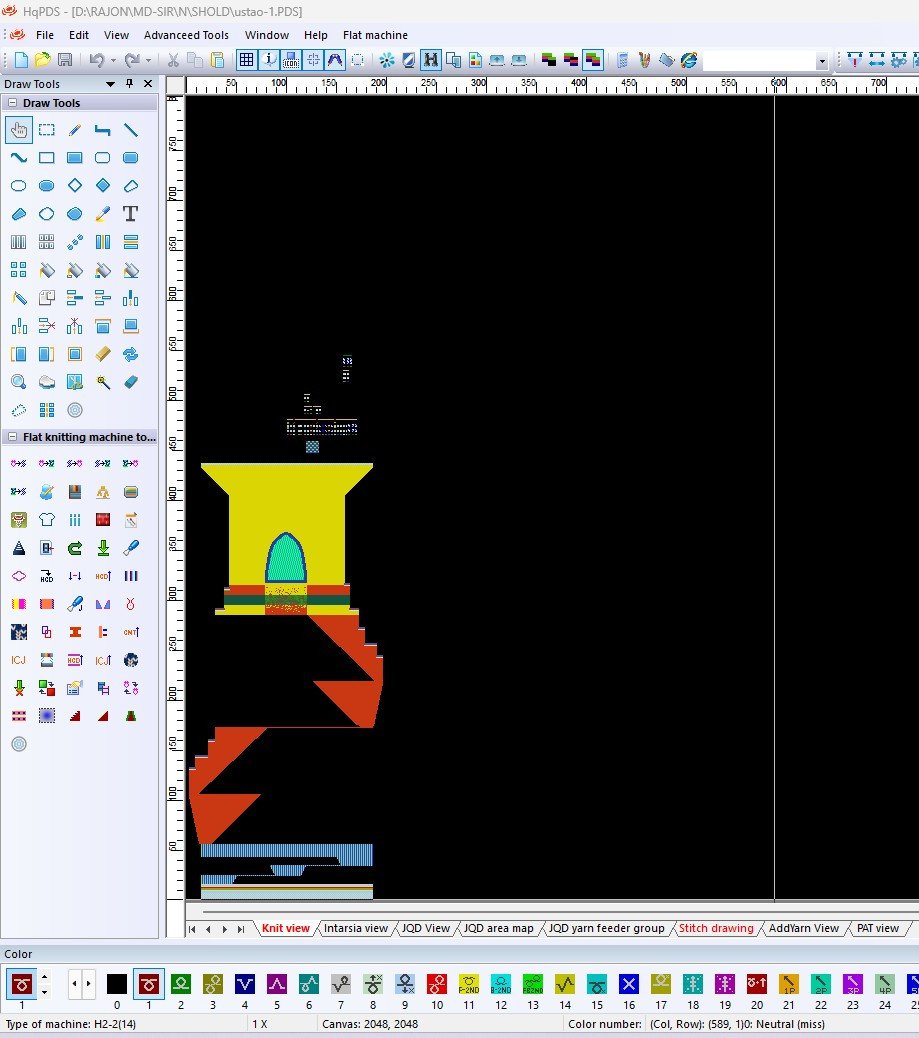This screenshot has width=919, height=1038.
Task: Select color swatch number 16
Action: 628,984
